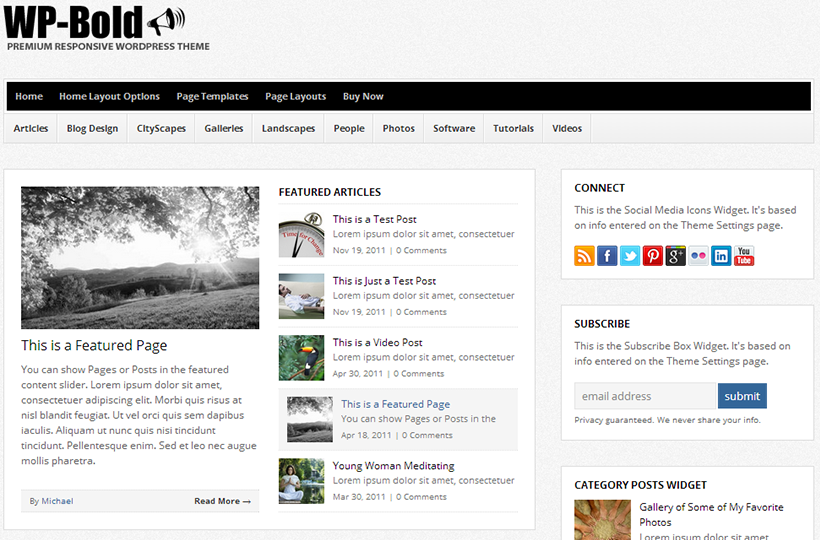Open the Pinterest icon
This screenshot has height=540, width=820.
653,256
